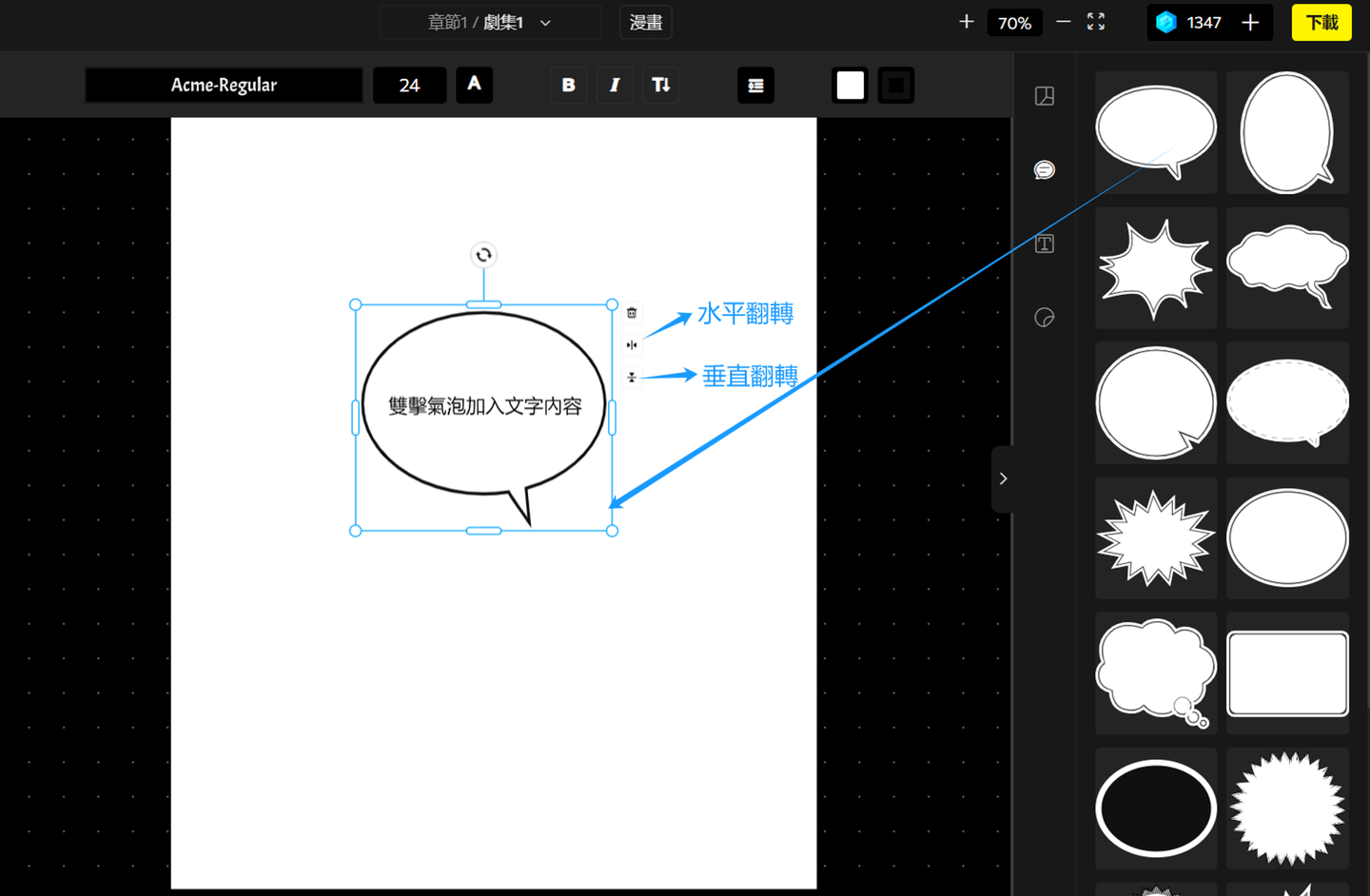The height and width of the screenshot is (896, 1370).
Task: Choose the cloud bubble with tail
Action: (x=1287, y=268)
